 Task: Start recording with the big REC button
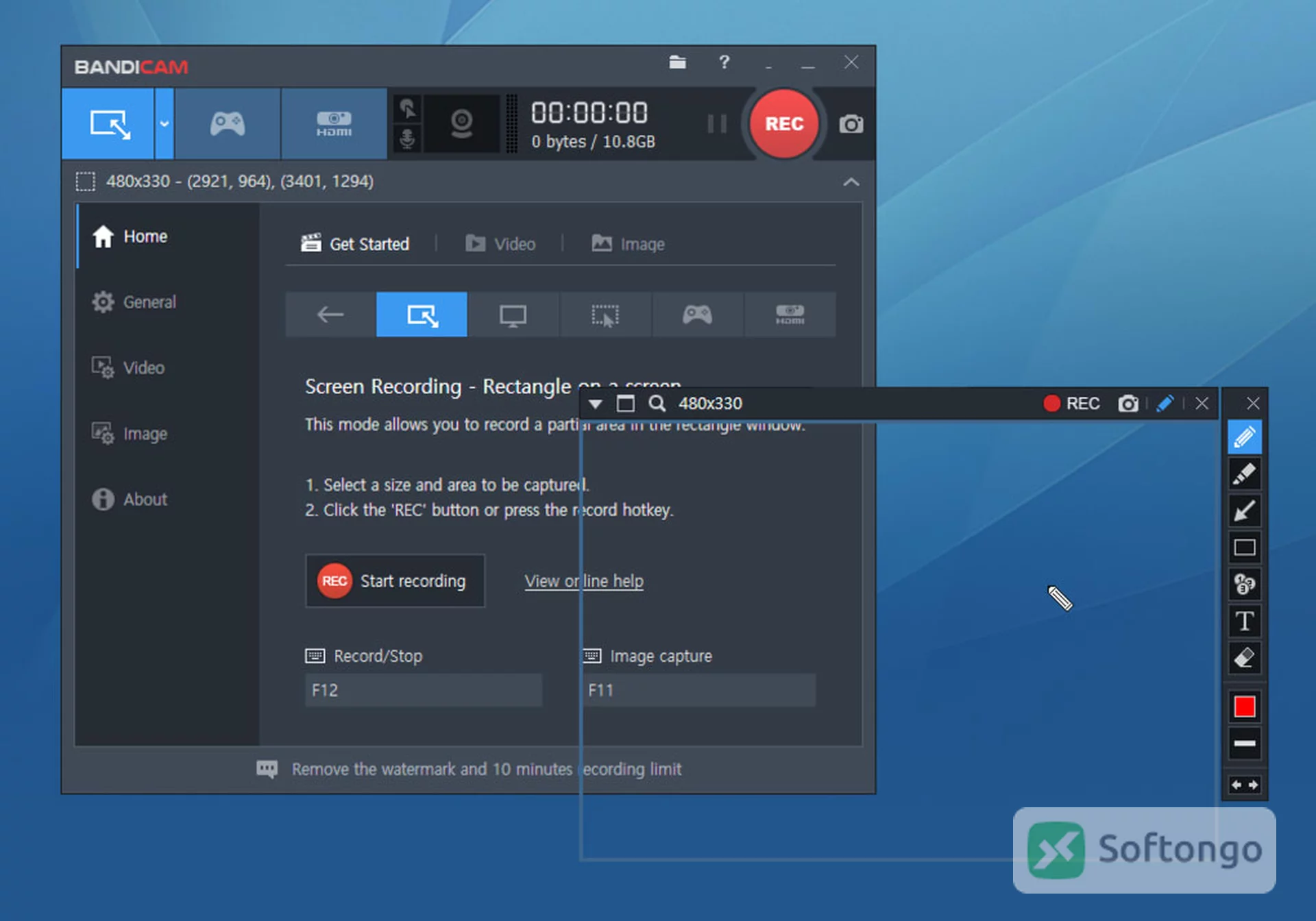(x=784, y=124)
